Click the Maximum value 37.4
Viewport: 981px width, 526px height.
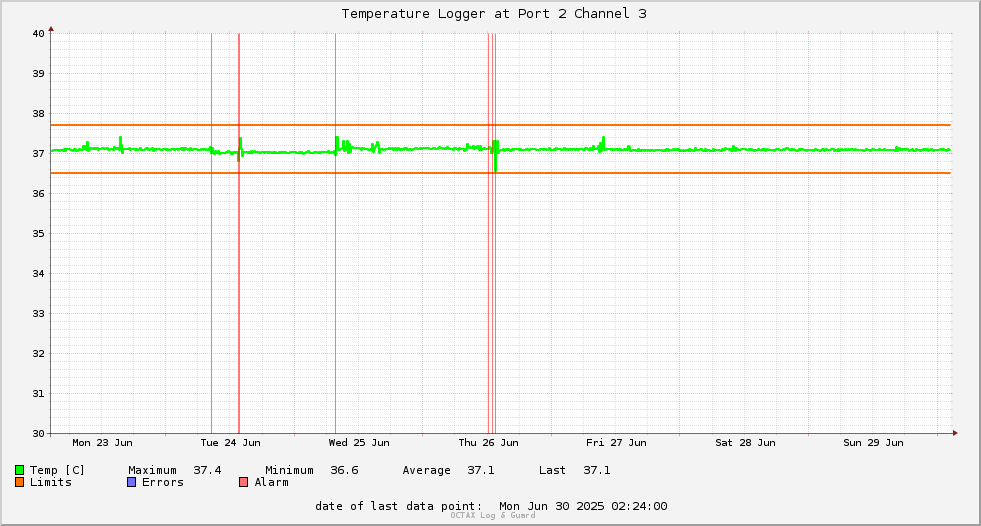click(x=207, y=470)
